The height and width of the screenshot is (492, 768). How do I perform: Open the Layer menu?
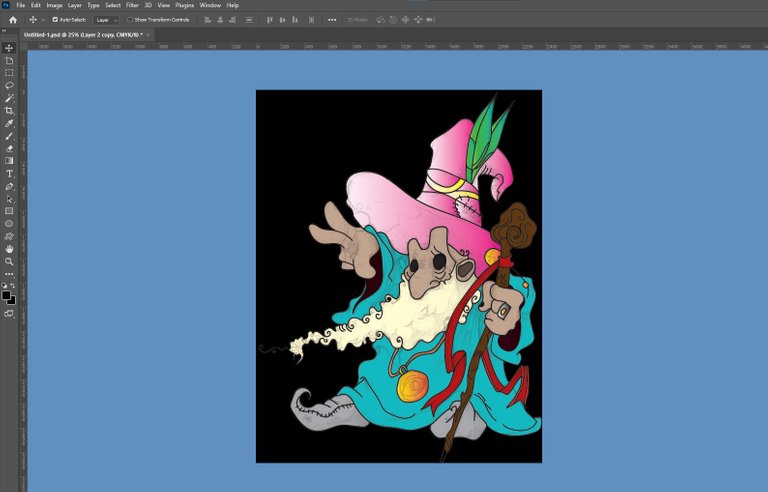pos(74,5)
